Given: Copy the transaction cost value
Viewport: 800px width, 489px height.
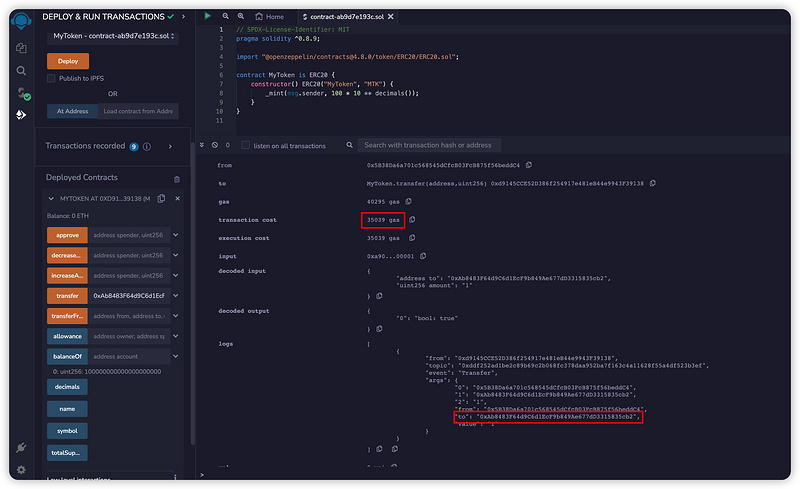Looking at the screenshot, I should click(411, 220).
